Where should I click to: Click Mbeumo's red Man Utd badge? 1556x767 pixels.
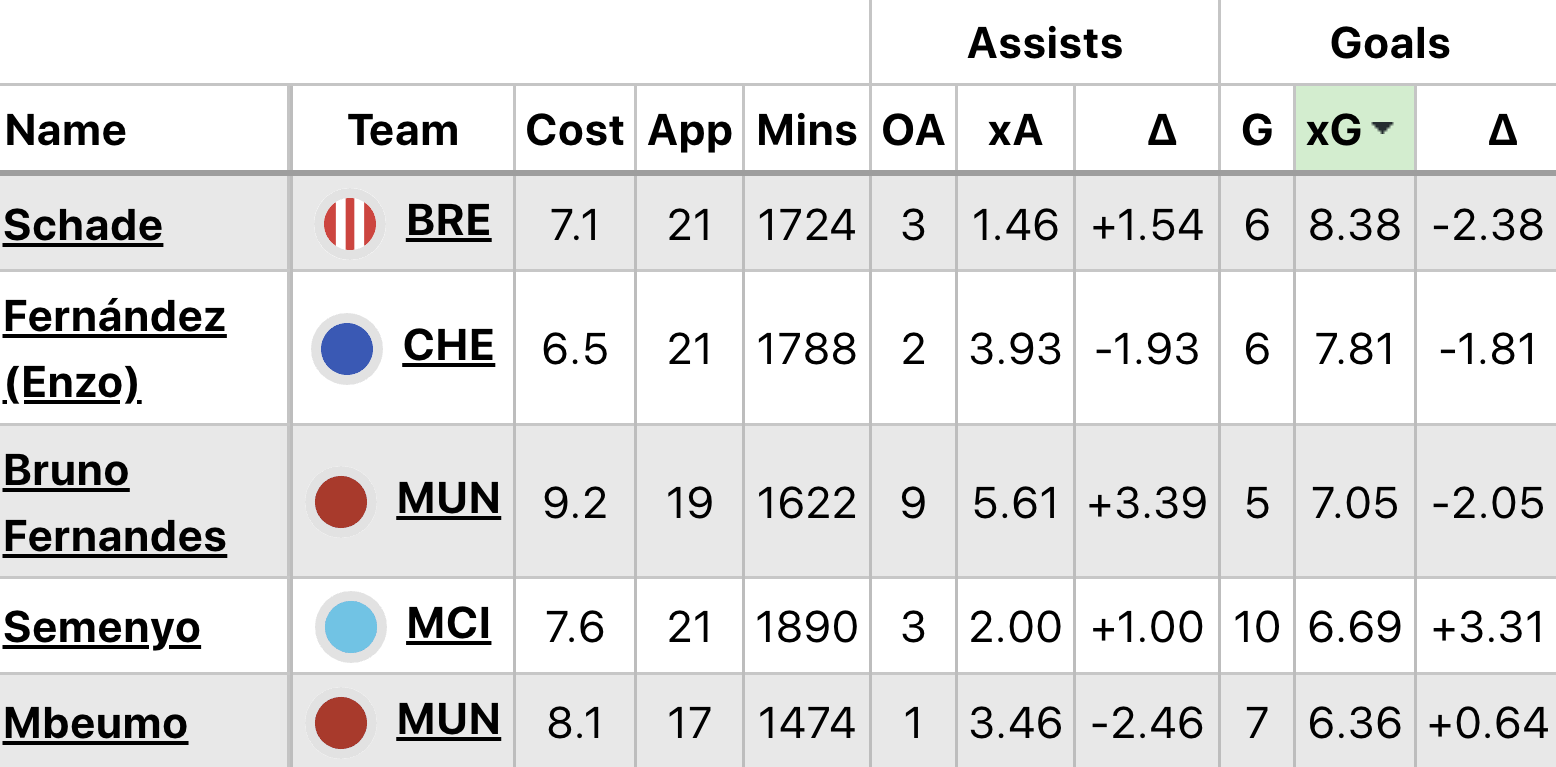[x=341, y=723]
